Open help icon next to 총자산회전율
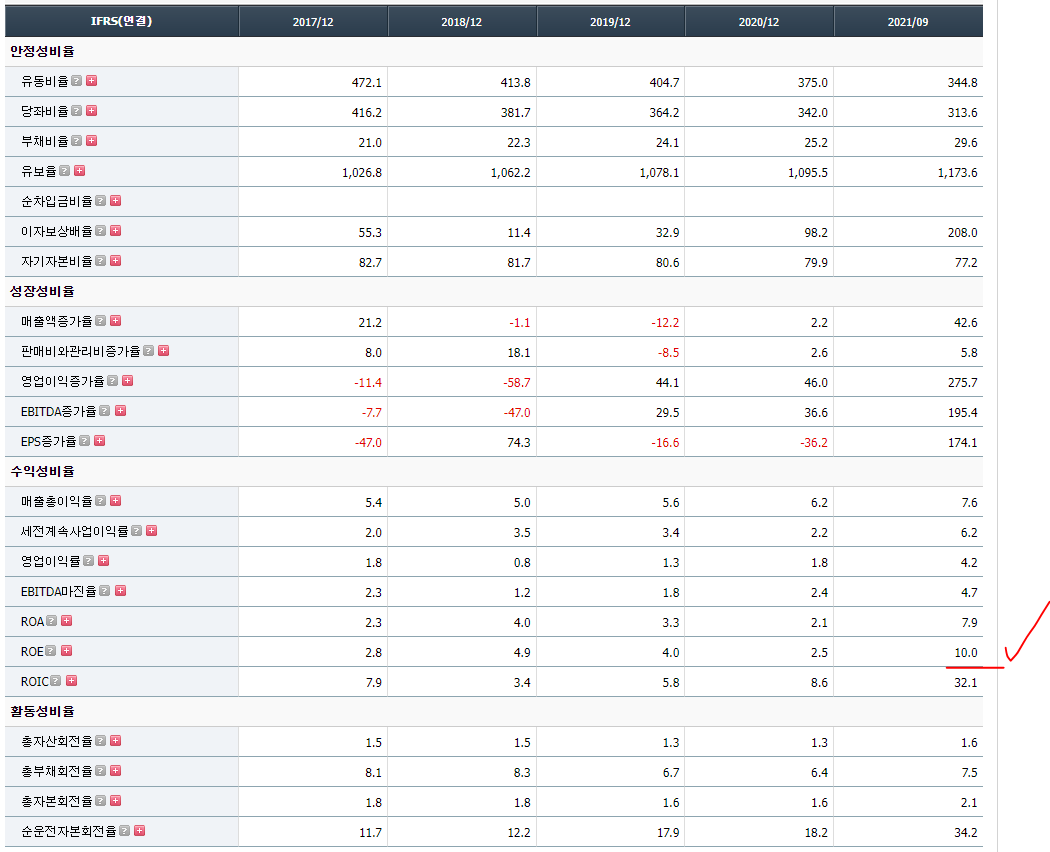Screen dimensions: 1050x852 100,741
